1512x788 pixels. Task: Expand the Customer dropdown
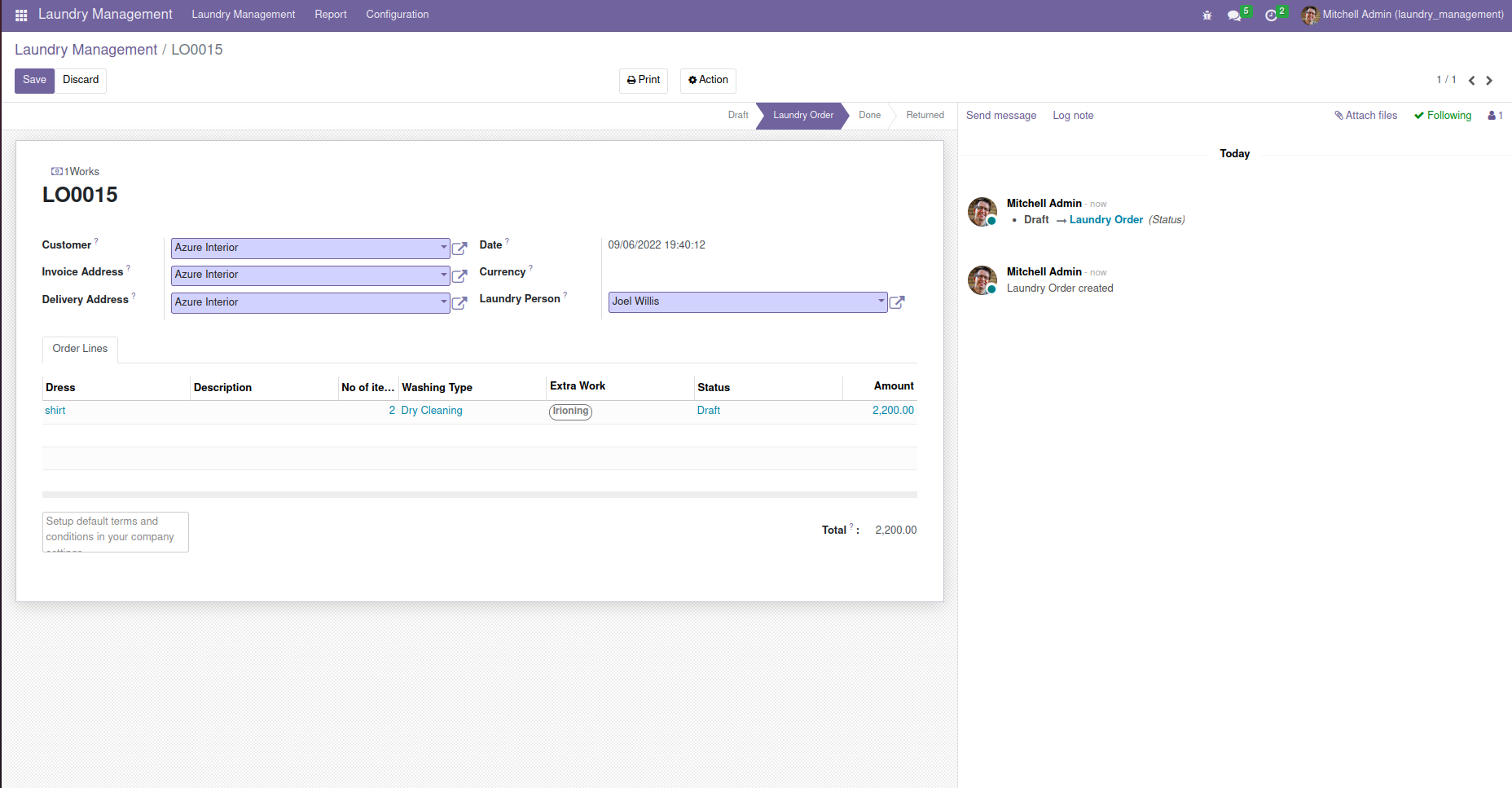[x=443, y=248]
